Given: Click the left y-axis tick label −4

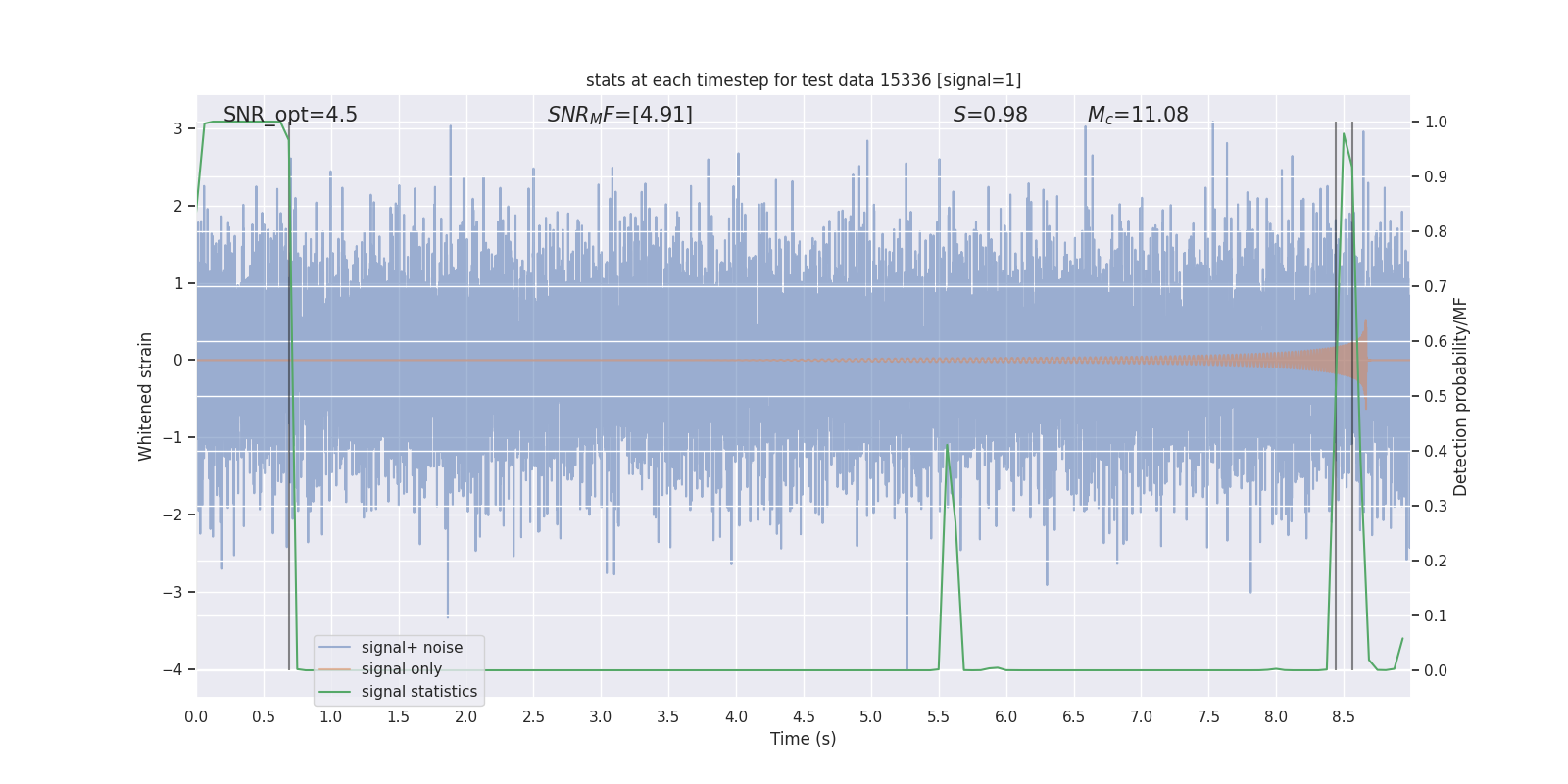Looking at the screenshot, I should [x=172, y=669].
